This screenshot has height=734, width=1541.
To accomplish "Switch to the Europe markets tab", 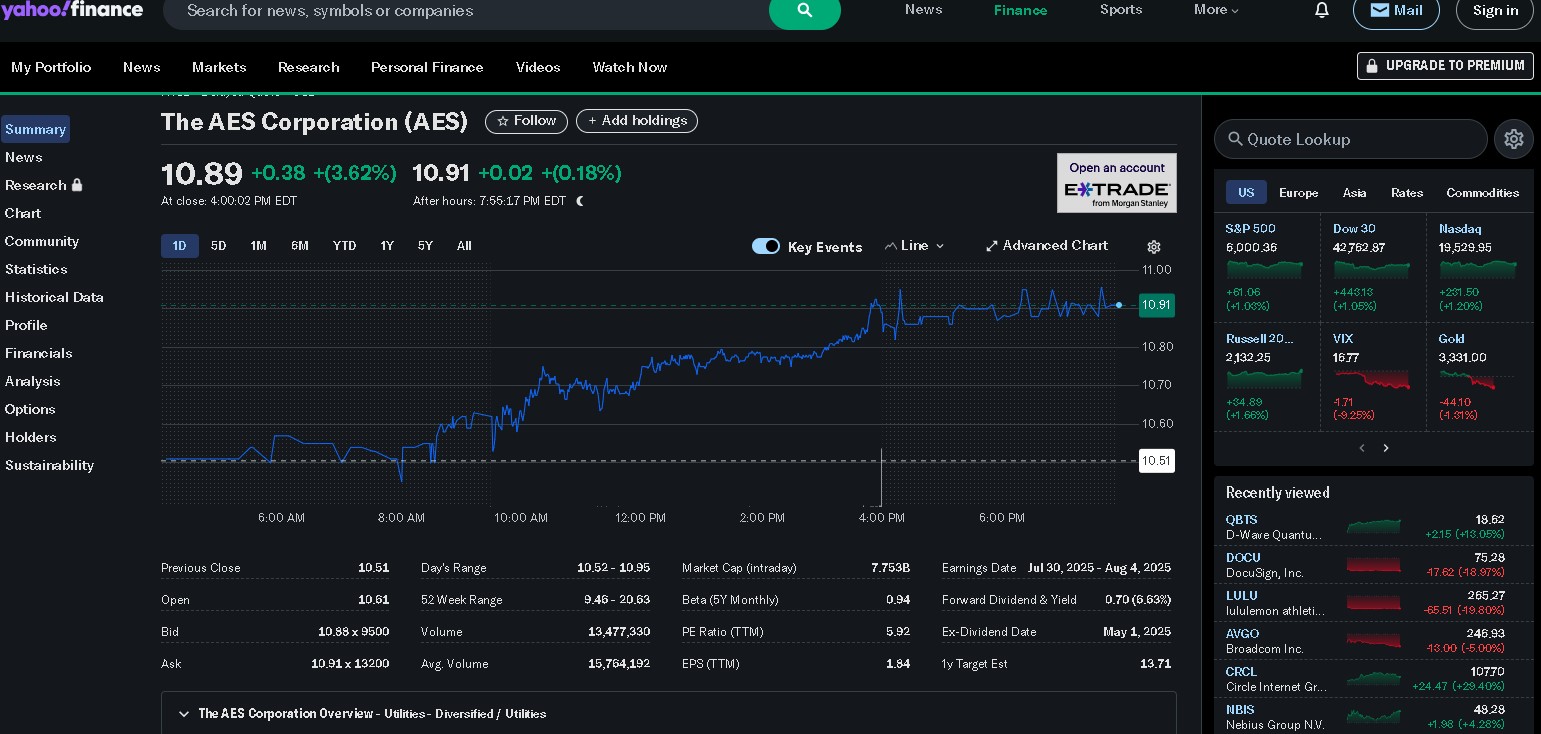I will (x=1298, y=193).
